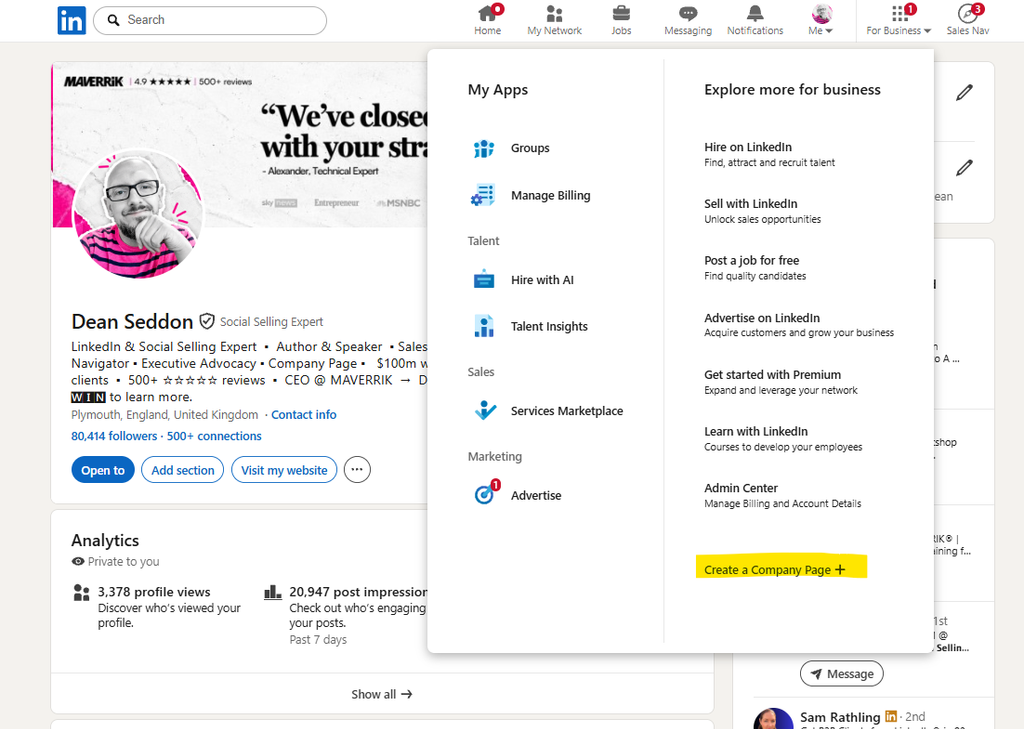
Task: Click Show all analytics link
Action: [x=381, y=694]
